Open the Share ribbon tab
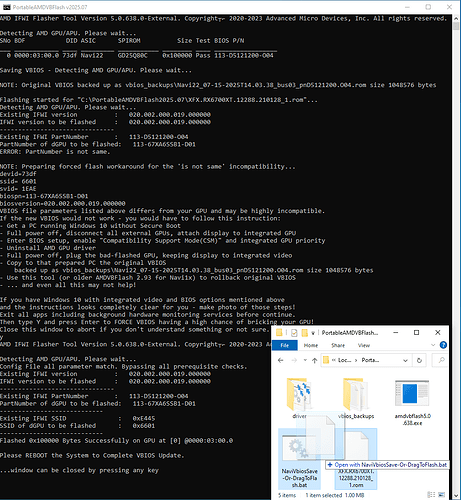461x500 pixels. click(x=338, y=345)
